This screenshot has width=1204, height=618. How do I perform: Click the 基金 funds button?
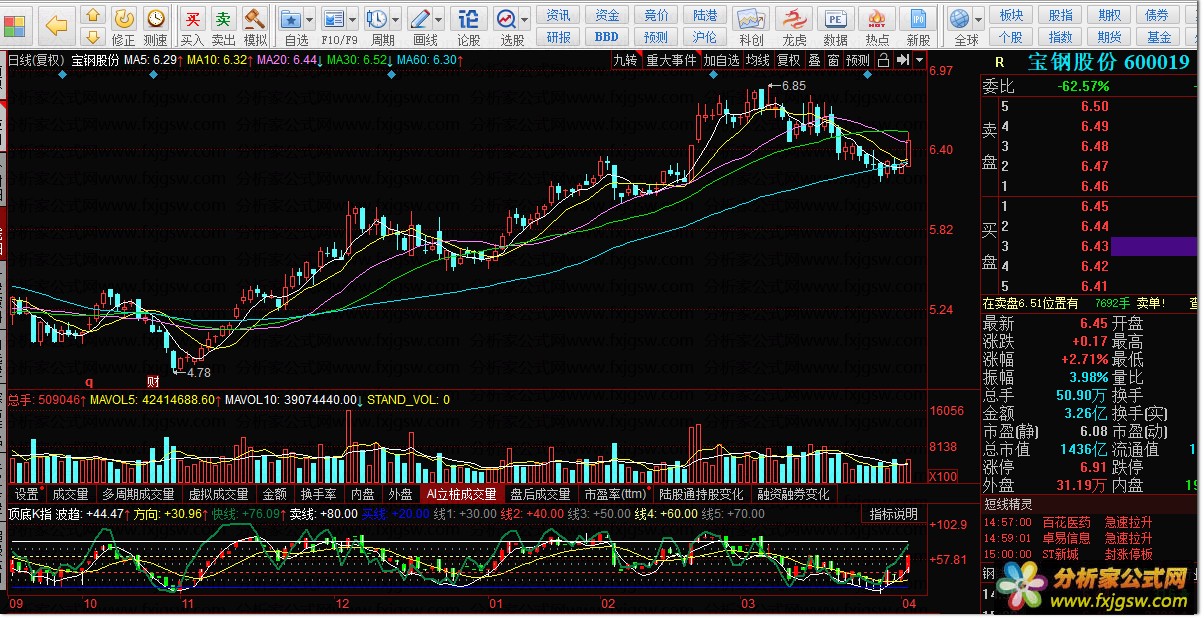(x=1158, y=37)
